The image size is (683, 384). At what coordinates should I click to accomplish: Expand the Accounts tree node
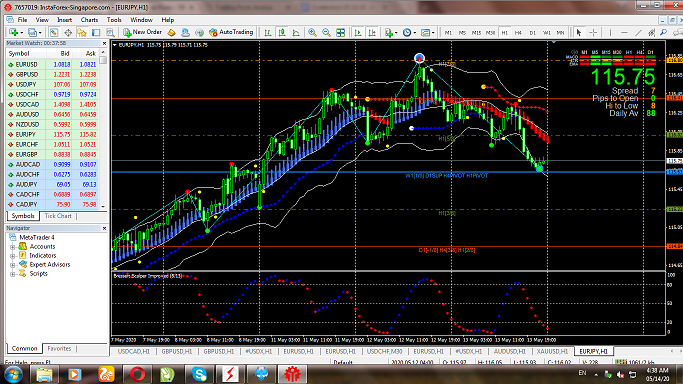(13, 247)
